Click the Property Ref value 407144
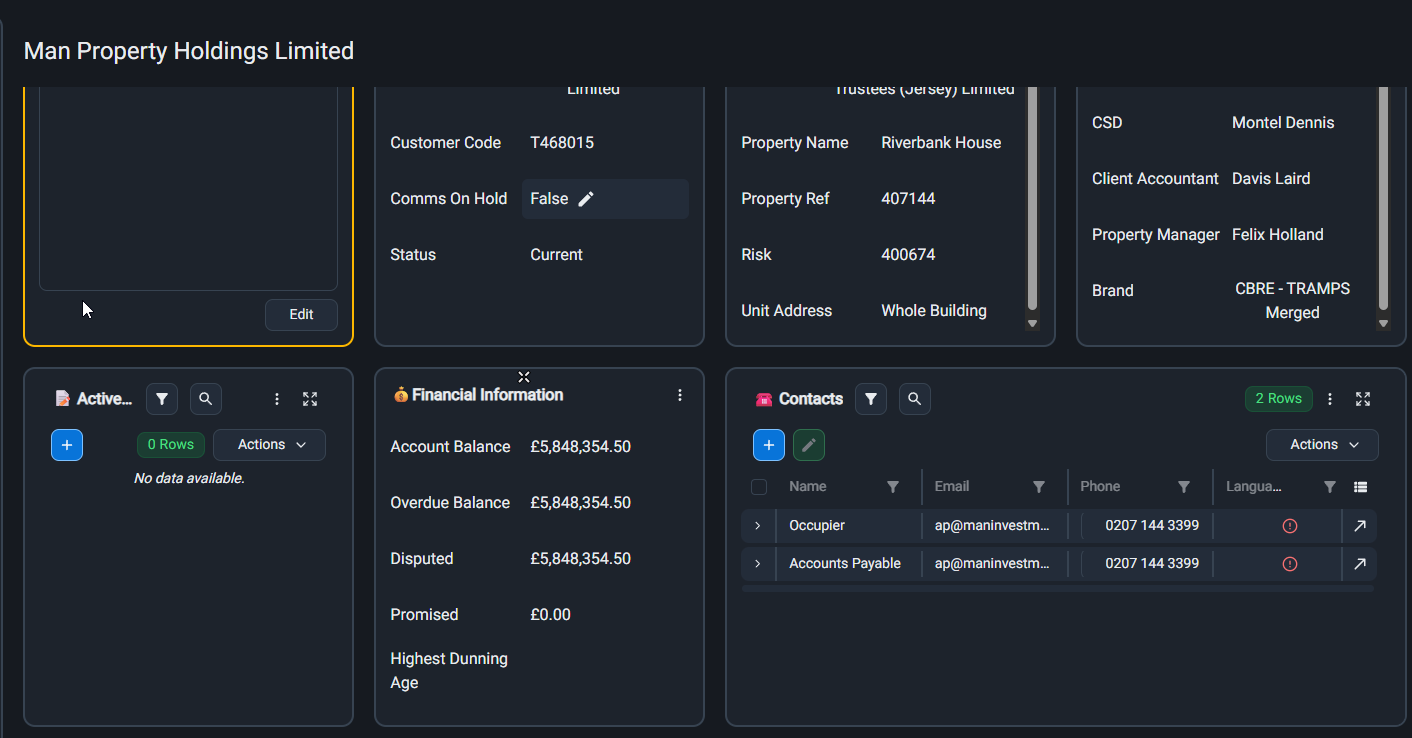The image size is (1412, 738). click(908, 199)
